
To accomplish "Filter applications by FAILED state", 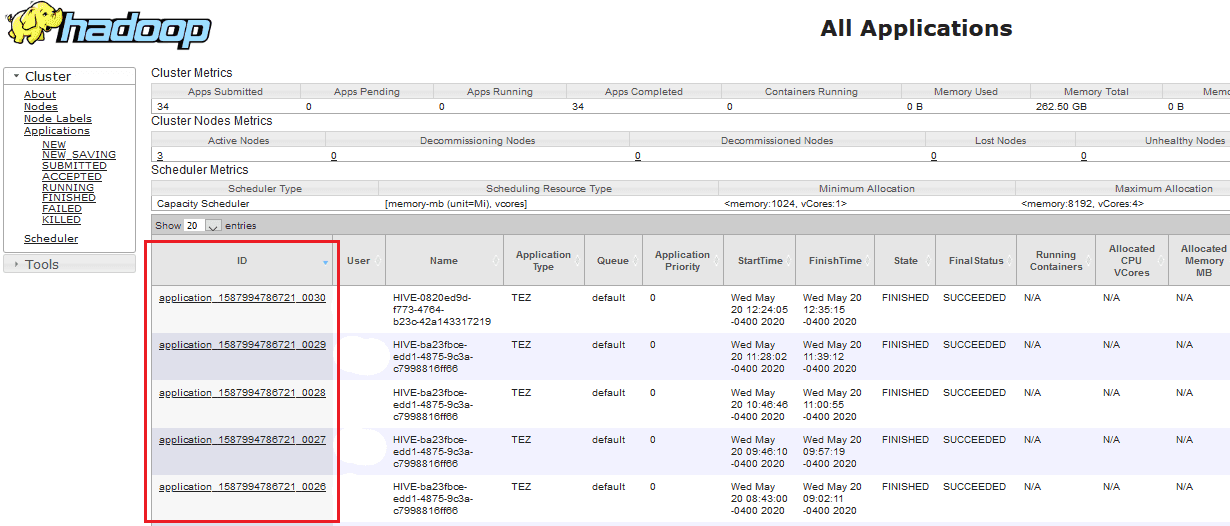I will (62, 209).
